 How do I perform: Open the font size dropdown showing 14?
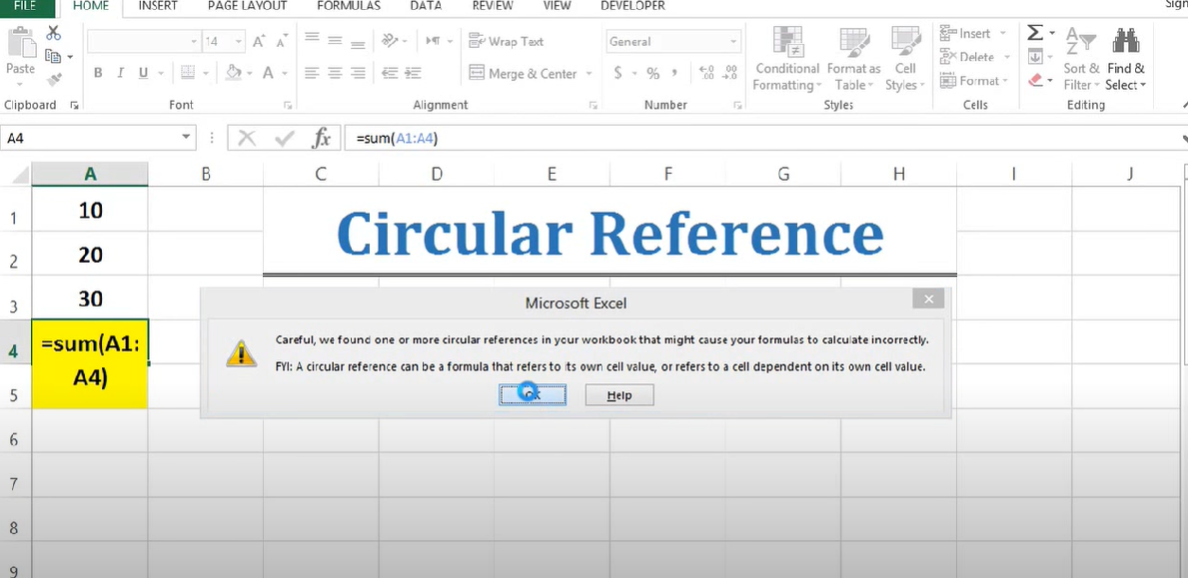[x=239, y=42]
